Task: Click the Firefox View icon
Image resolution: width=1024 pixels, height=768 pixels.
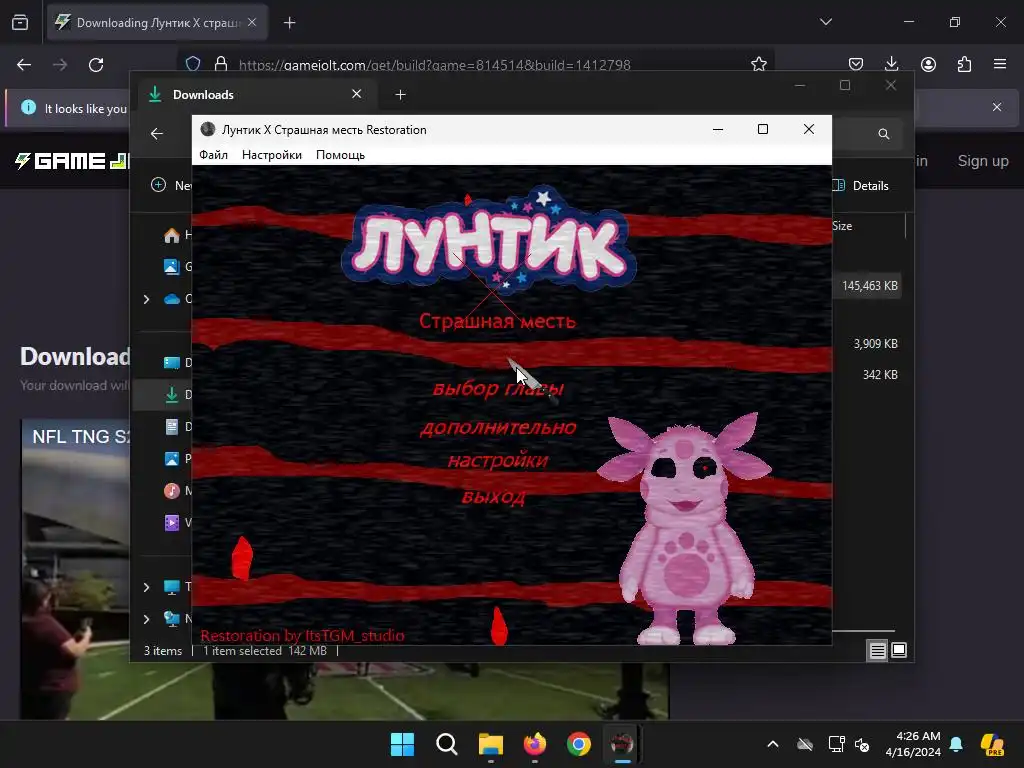Action: [x=20, y=22]
